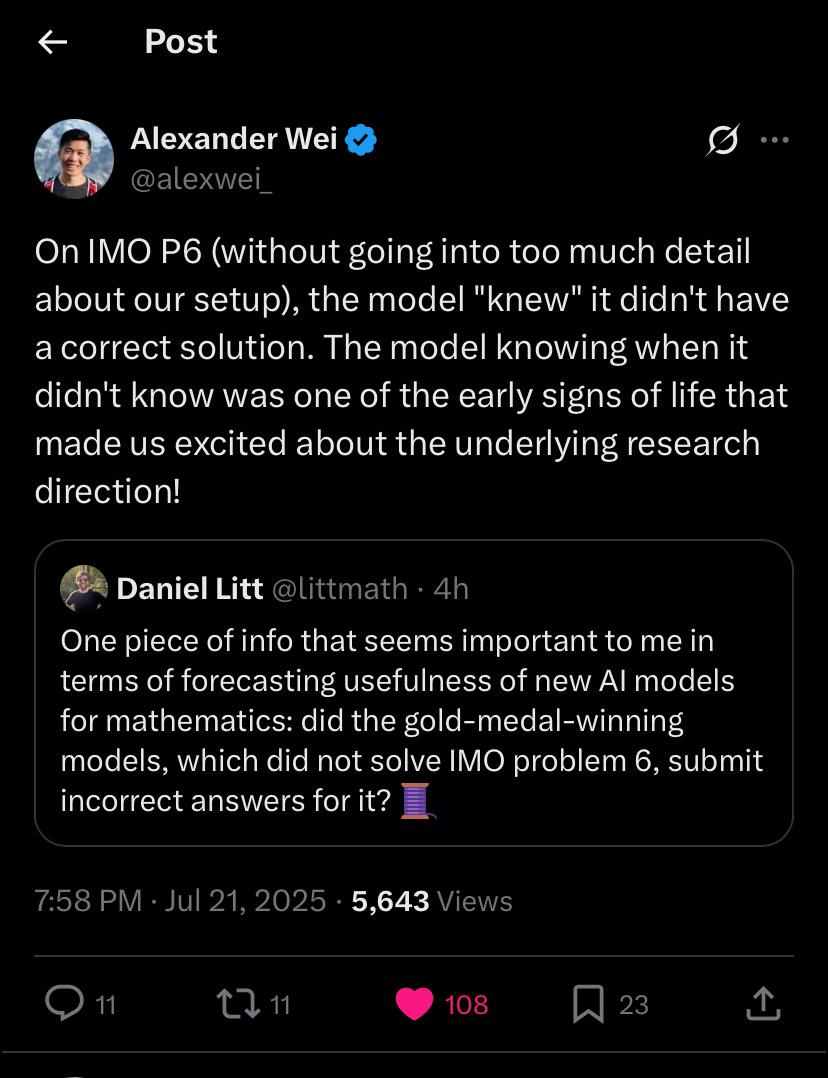Toggle bookmark on this post
Screen dimensions: 828x1078
click(588, 1004)
